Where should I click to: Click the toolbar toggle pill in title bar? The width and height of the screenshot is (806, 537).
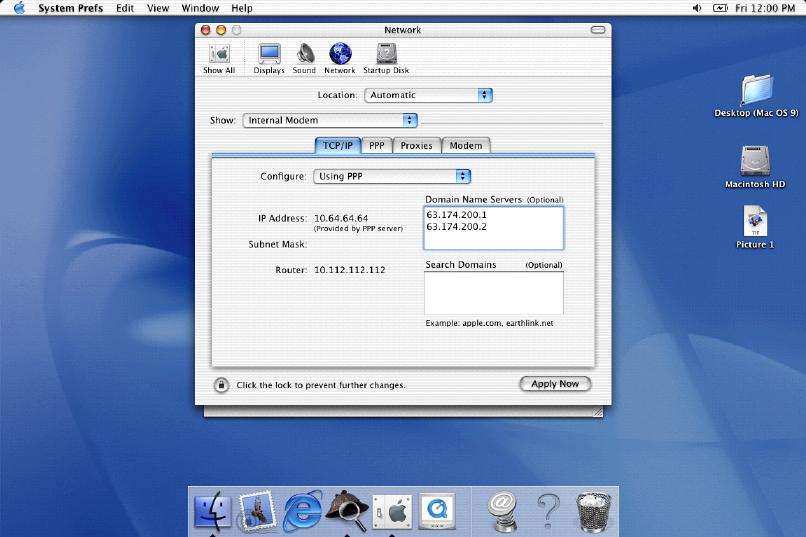[x=598, y=30]
